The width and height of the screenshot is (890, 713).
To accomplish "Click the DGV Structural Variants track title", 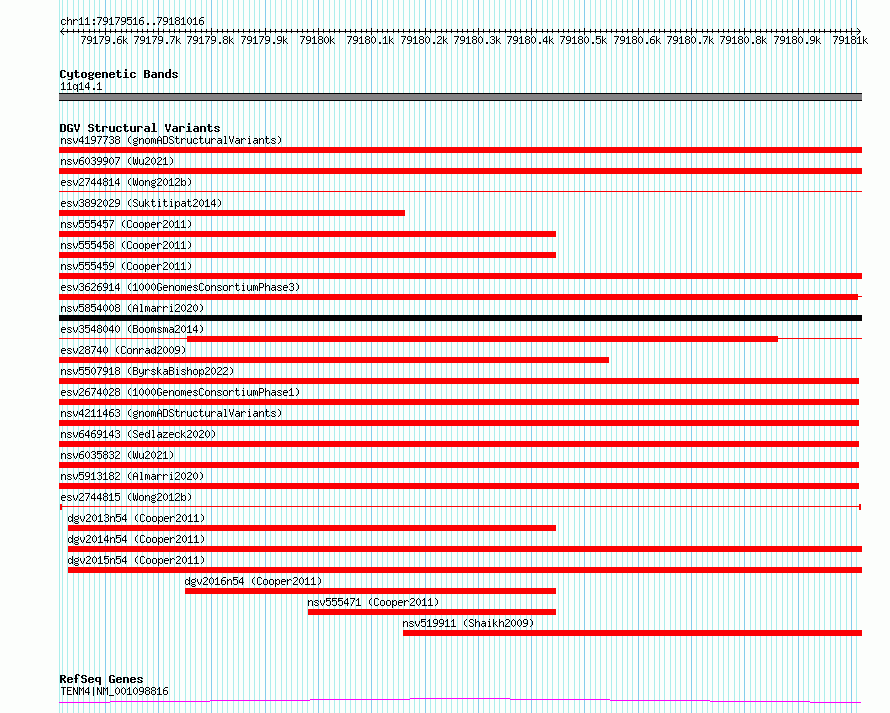I will [140, 128].
